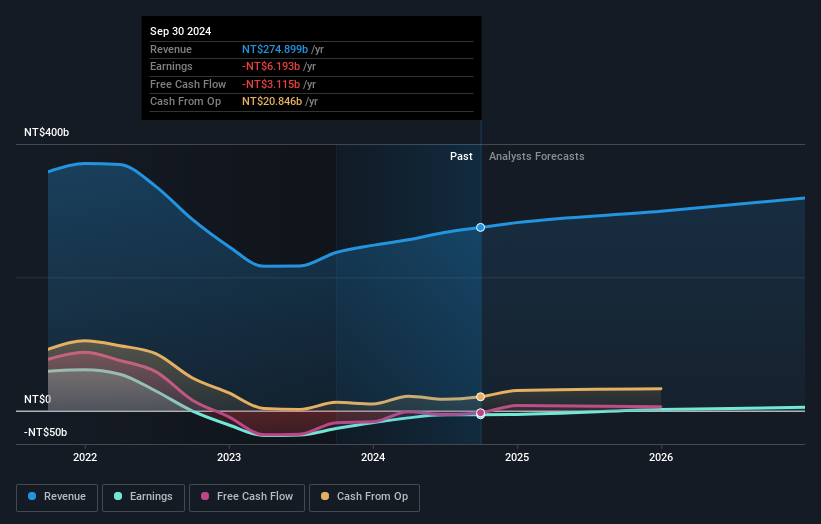This screenshot has width=821, height=524.
Task: Click the 2025 x-axis label
Action: [x=517, y=457]
